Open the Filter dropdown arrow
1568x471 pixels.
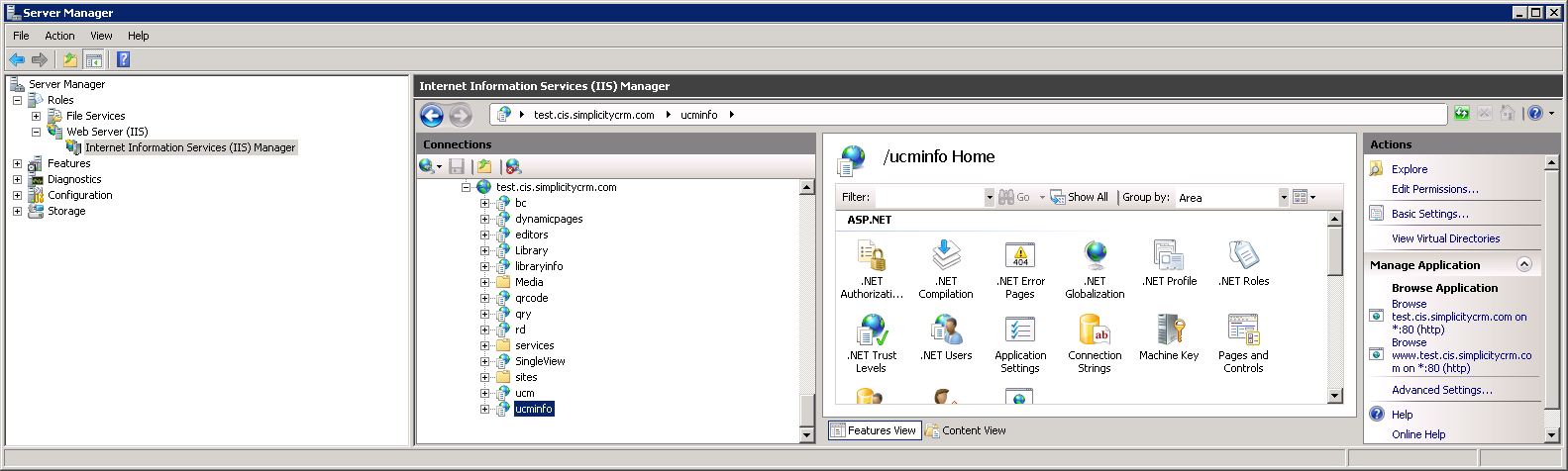(989, 197)
